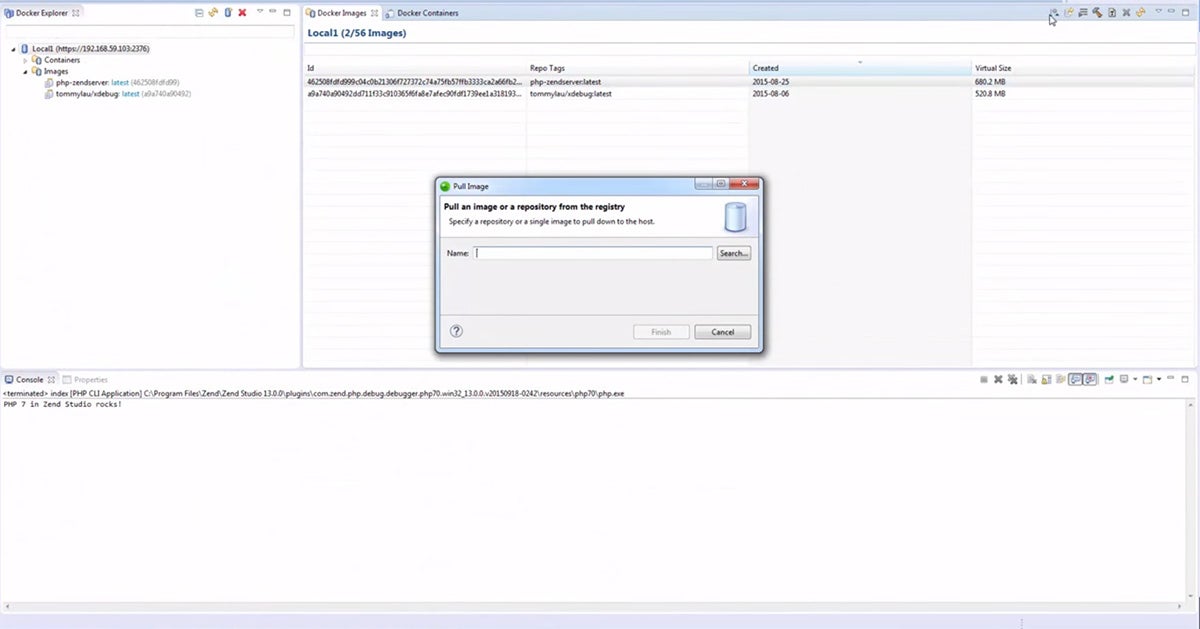The width and height of the screenshot is (1200, 629).
Task: Switch to the Properties tab
Action: 90,380
